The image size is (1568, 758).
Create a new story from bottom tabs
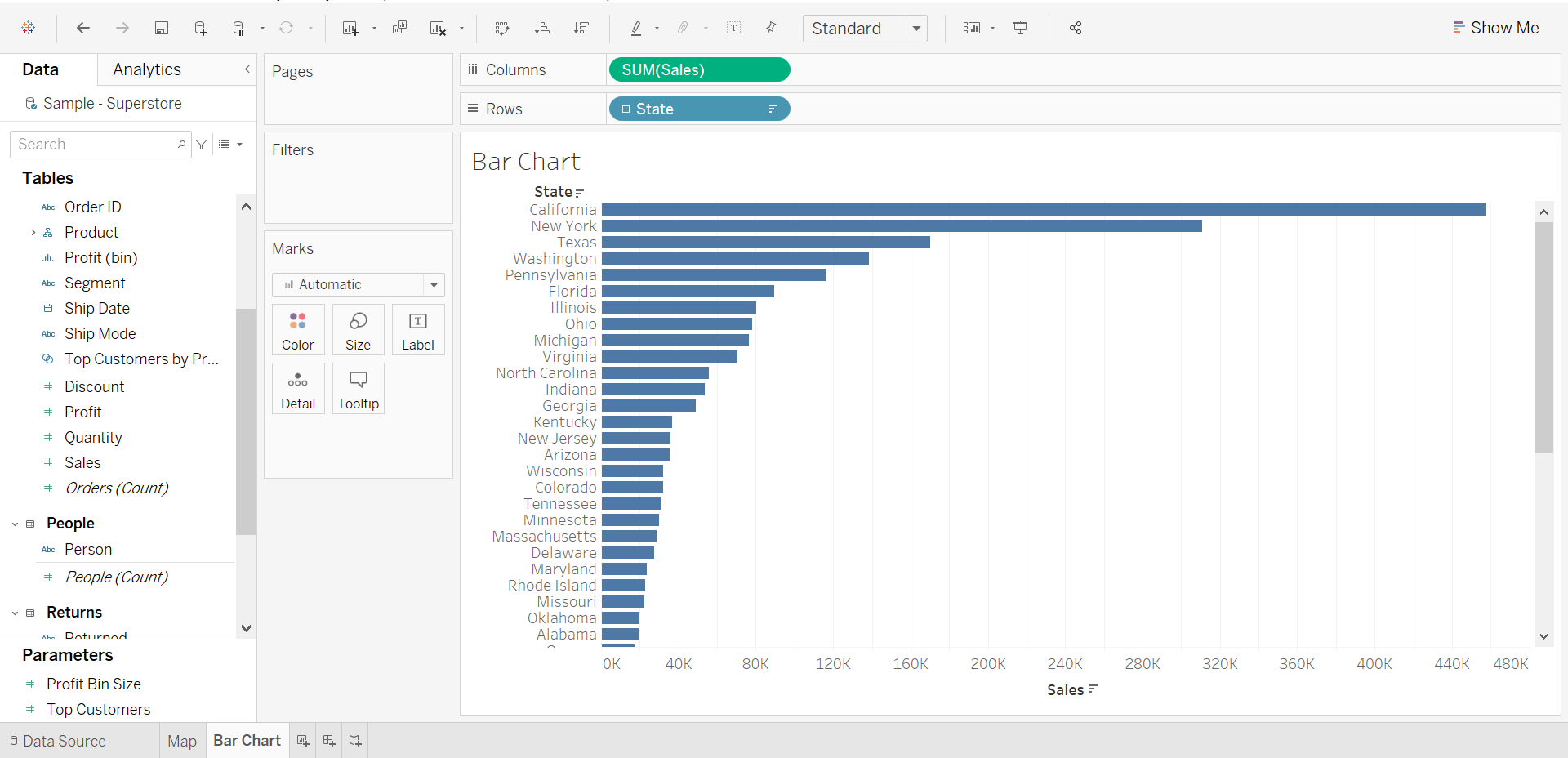355,741
